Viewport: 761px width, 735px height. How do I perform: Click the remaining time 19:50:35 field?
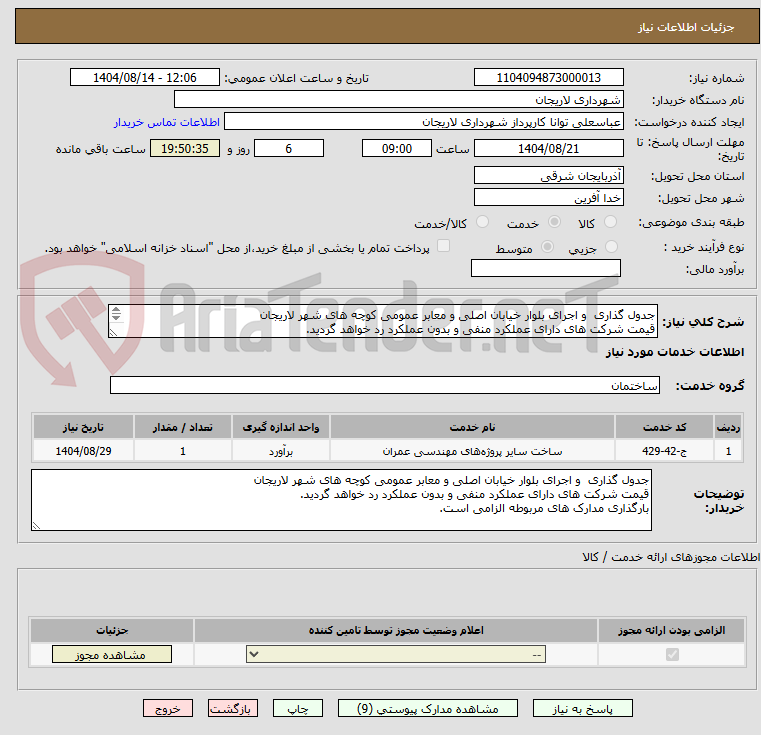[x=185, y=148]
